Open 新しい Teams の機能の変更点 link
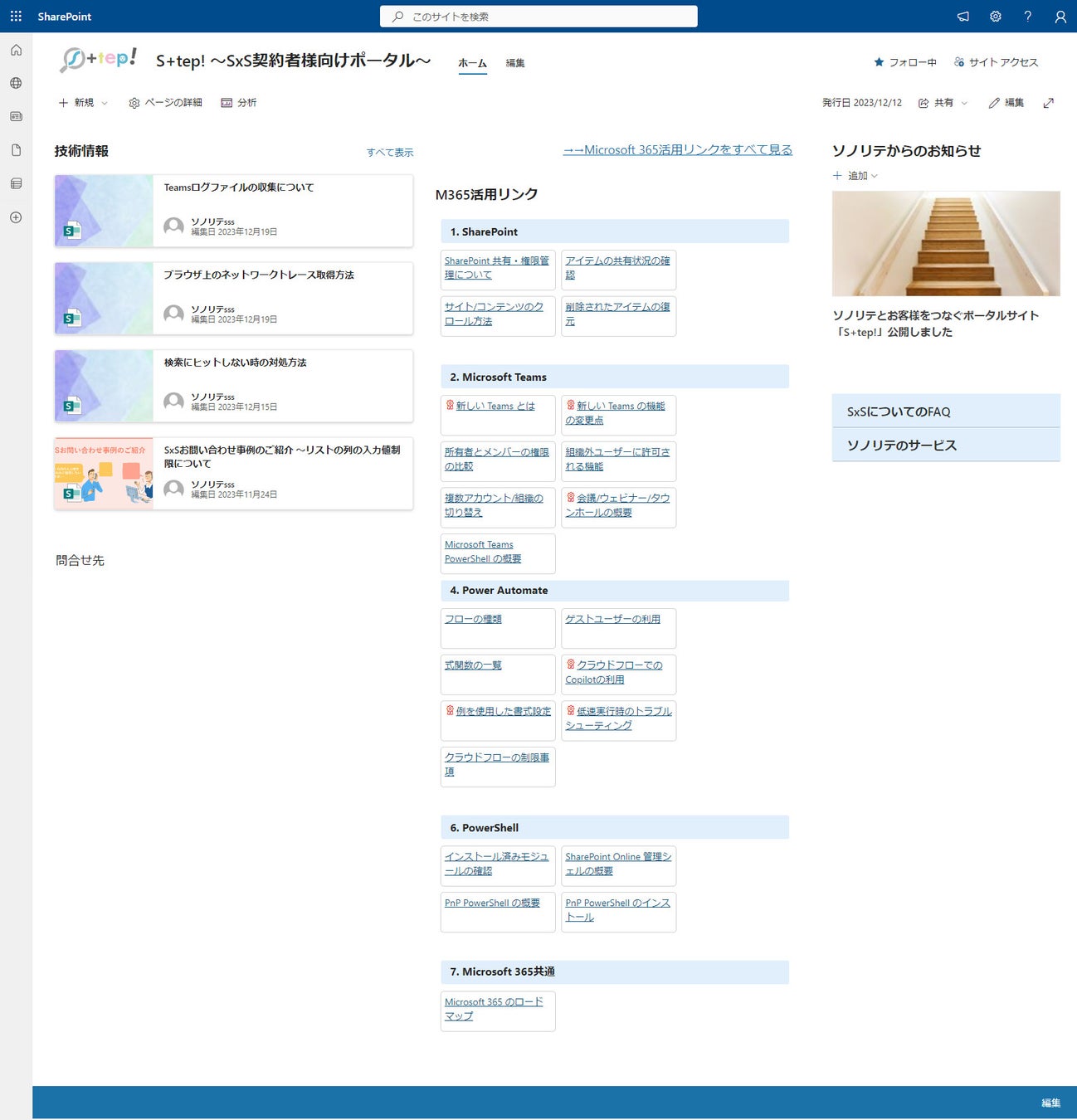The width and height of the screenshot is (1077, 1120). click(x=616, y=412)
